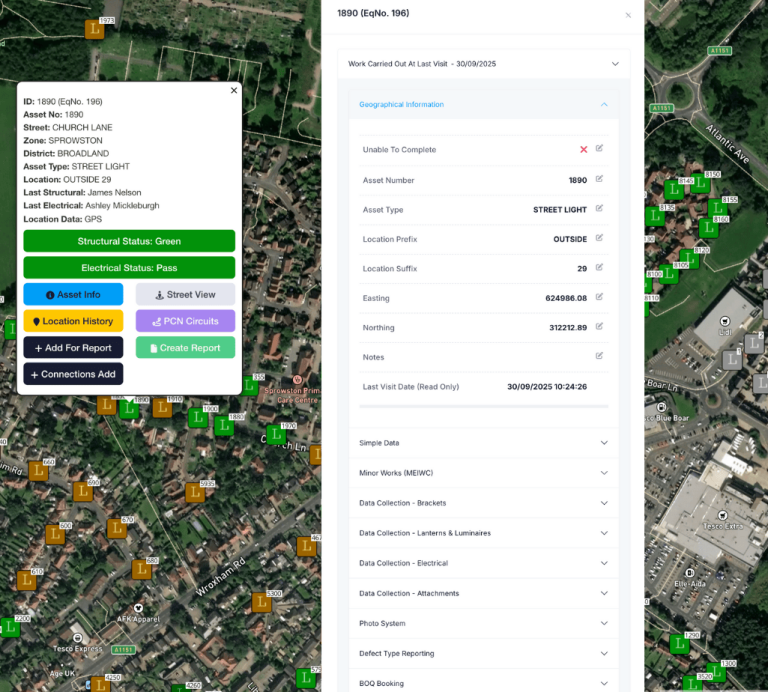768x692 pixels.
Task: Edit the Notes entry
Action: tap(599, 356)
